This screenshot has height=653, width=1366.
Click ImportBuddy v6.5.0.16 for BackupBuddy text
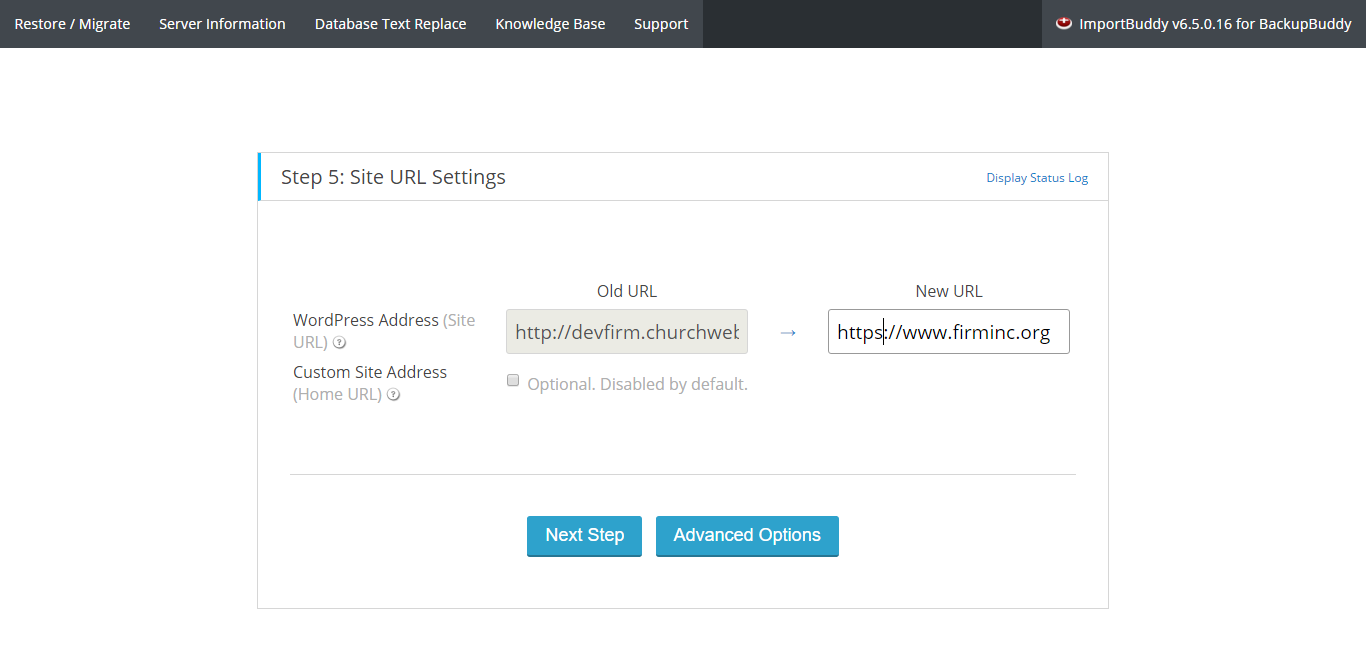tap(1215, 24)
